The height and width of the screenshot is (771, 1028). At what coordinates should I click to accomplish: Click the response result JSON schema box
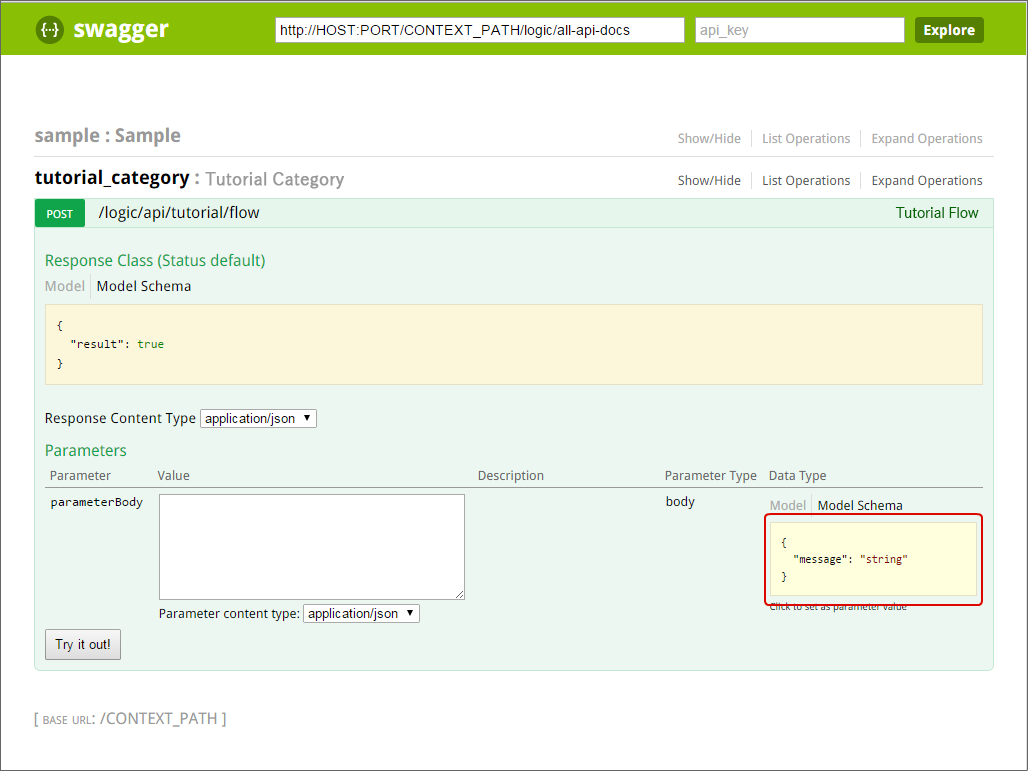[513, 344]
